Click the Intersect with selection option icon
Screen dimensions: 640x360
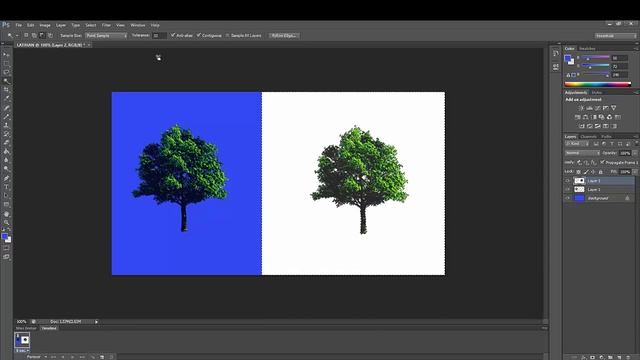pyautogui.click(x=50, y=36)
